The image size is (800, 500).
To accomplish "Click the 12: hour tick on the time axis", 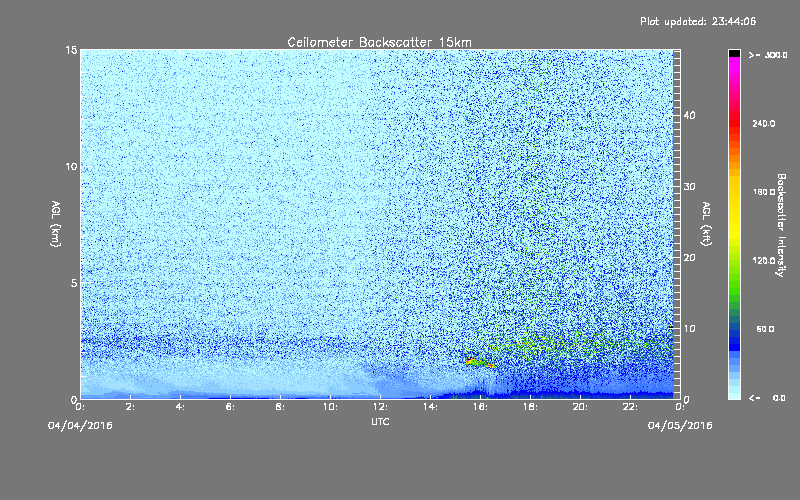I will click(x=380, y=407).
